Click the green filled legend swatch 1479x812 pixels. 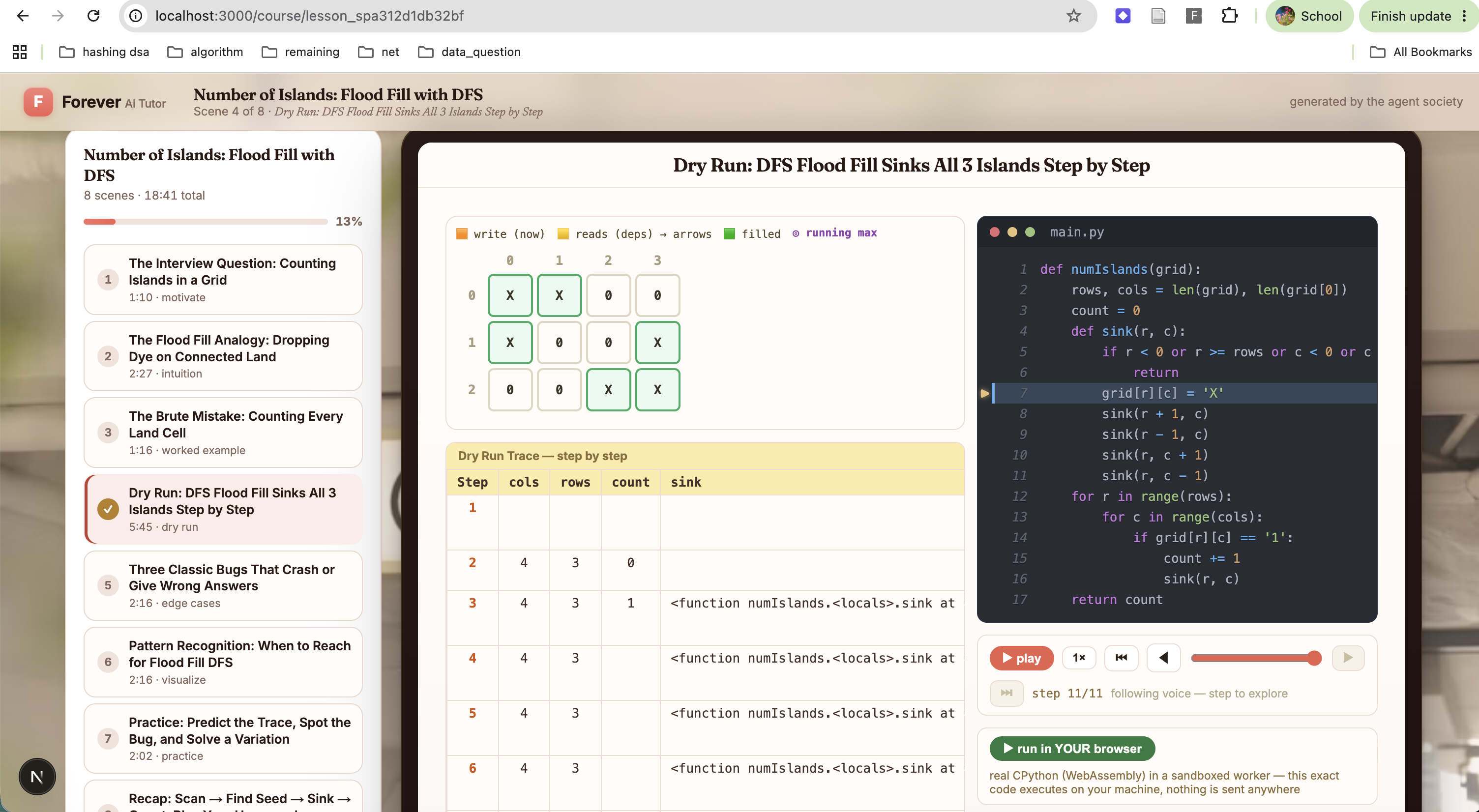click(x=729, y=233)
